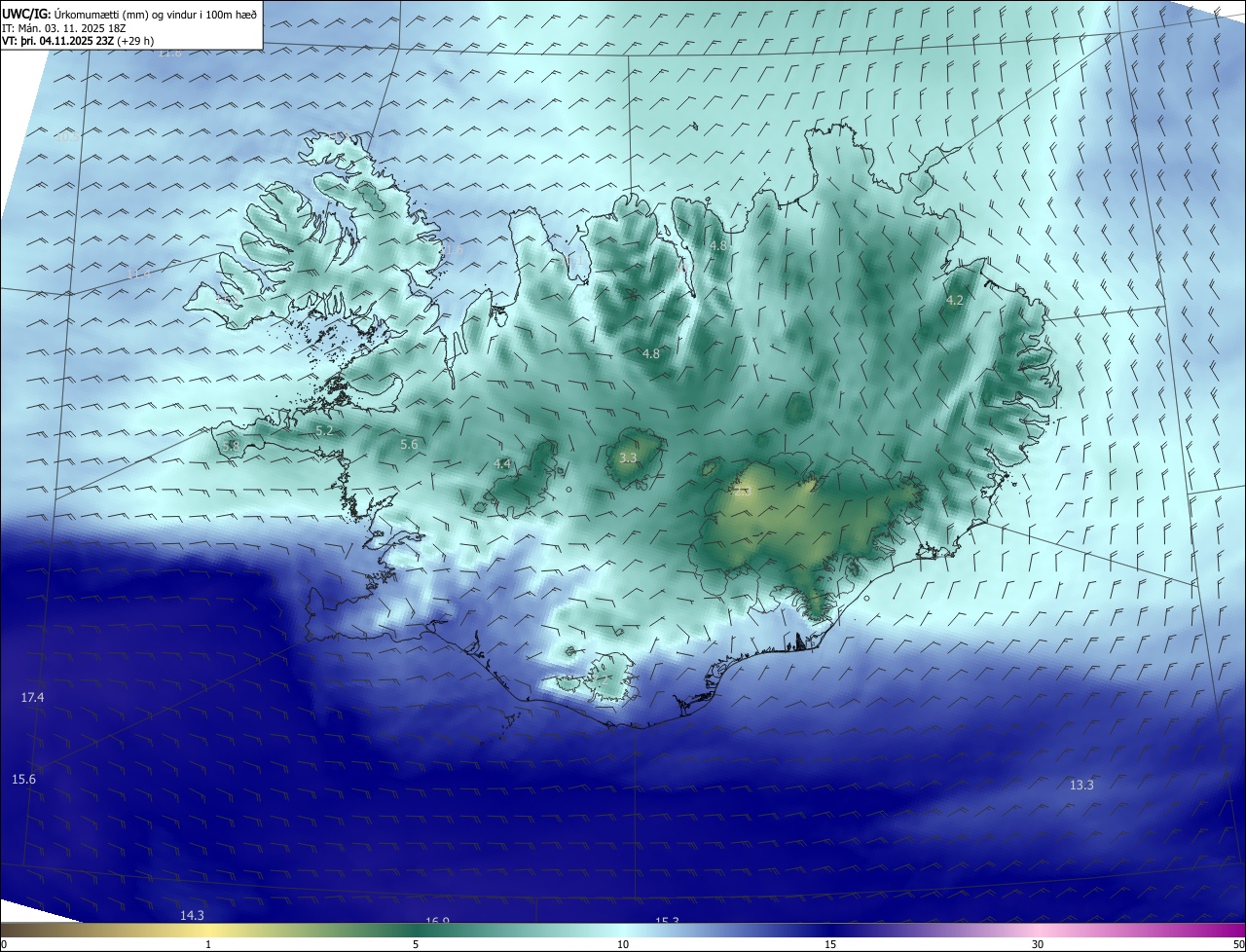Click the faint 10.5 value label
This screenshot has width=1246, height=952.
click(66, 137)
